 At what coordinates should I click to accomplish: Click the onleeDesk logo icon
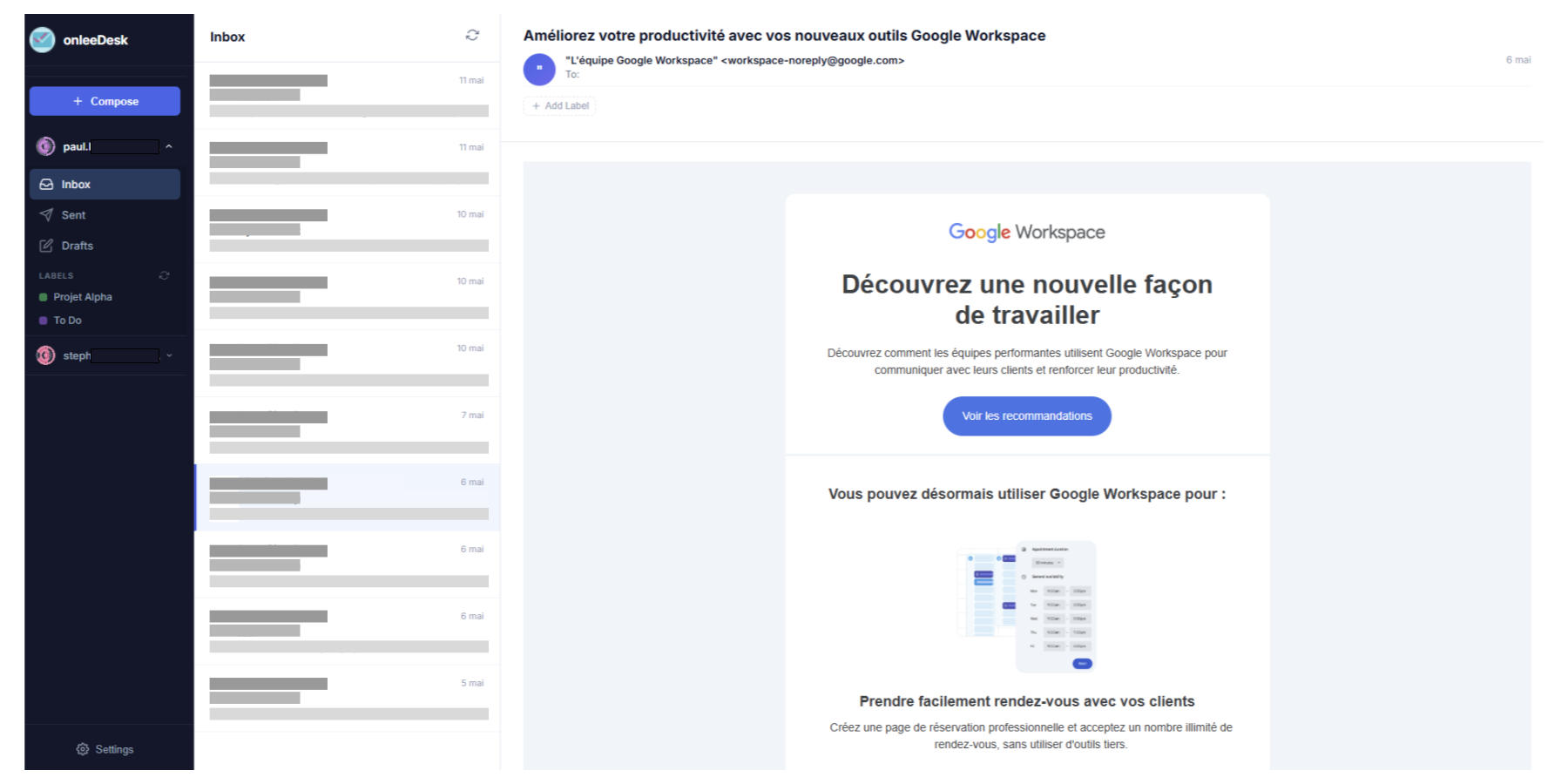pos(42,39)
